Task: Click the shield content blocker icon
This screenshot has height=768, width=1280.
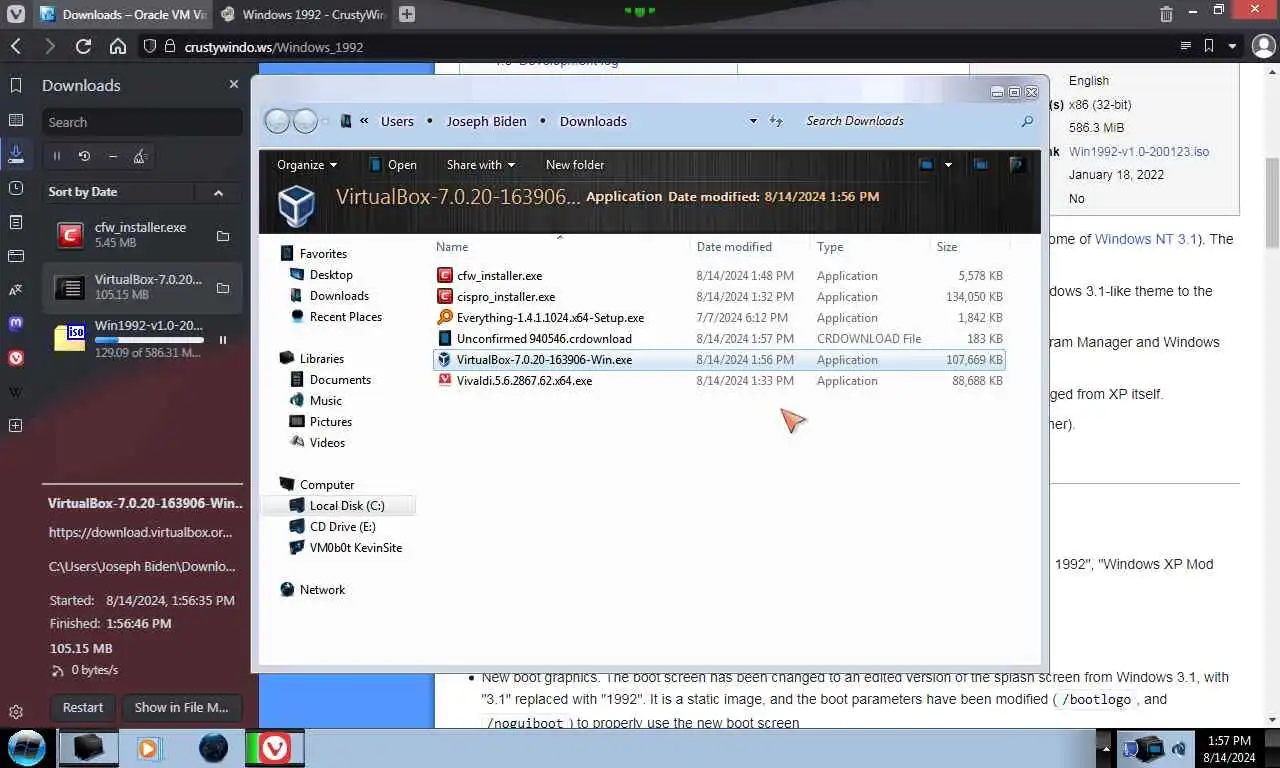Action: click(150, 46)
